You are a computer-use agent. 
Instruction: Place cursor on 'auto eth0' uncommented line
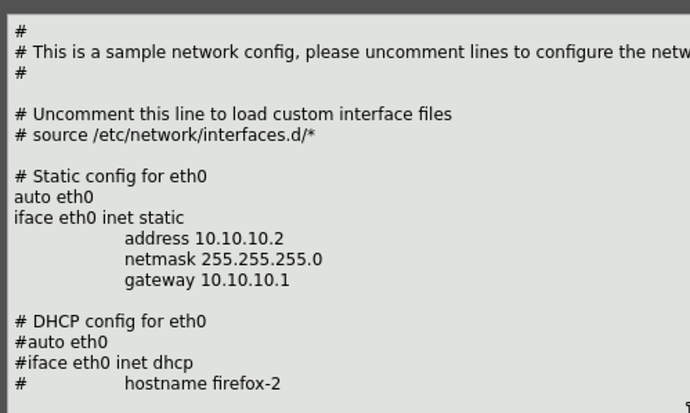click(54, 198)
